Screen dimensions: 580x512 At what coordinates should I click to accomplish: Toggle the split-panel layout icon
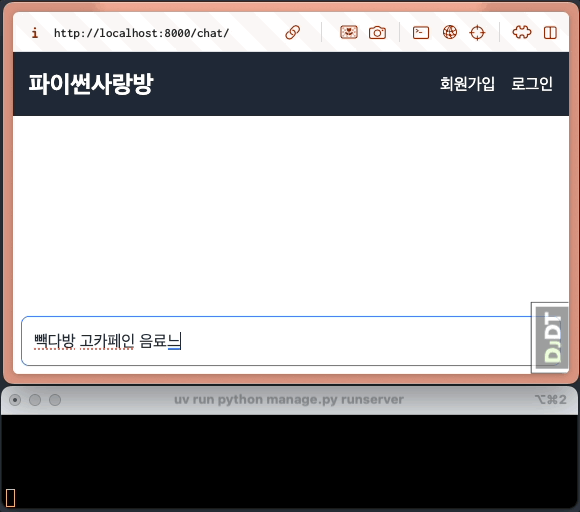coord(550,33)
